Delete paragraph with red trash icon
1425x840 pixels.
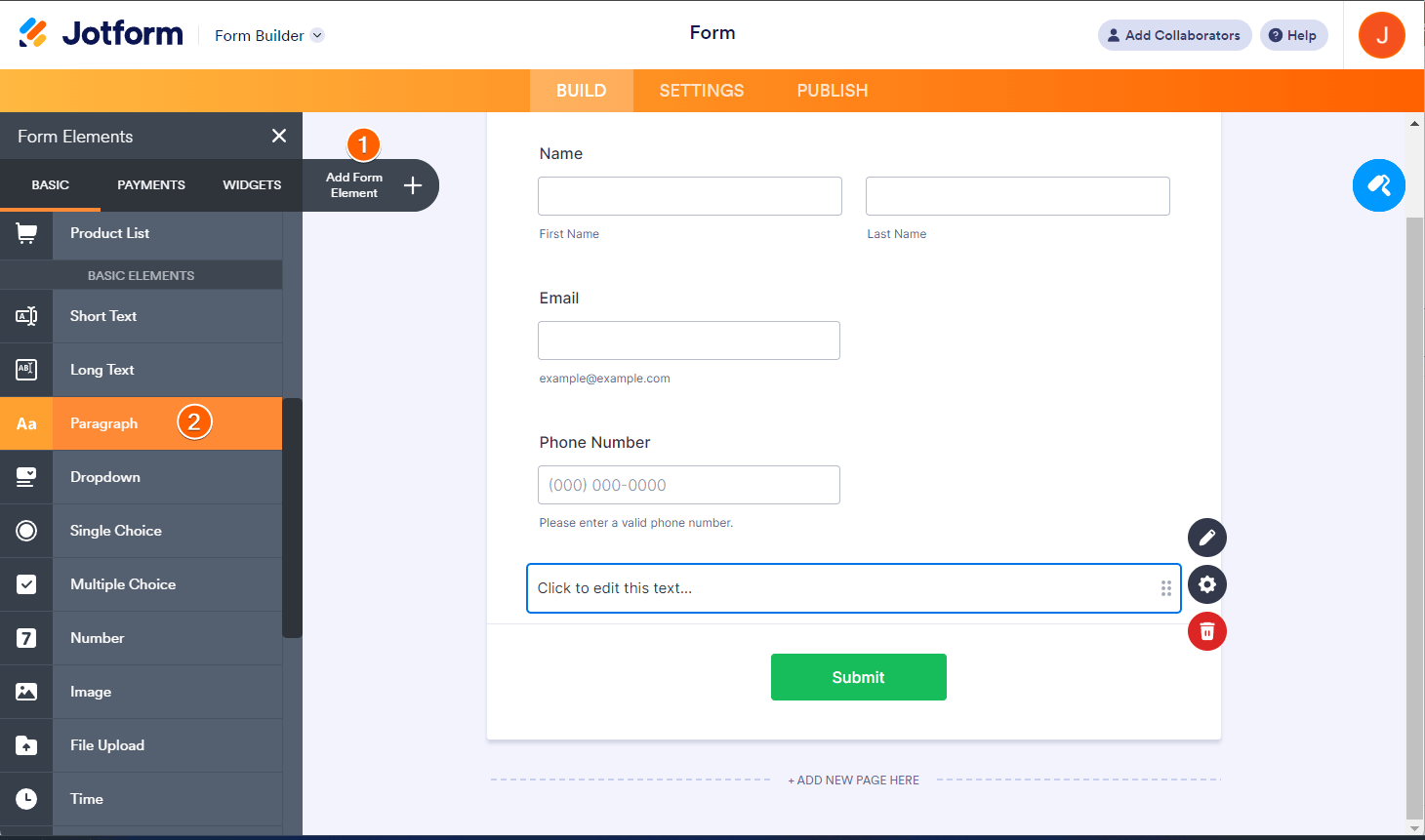point(1207,631)
